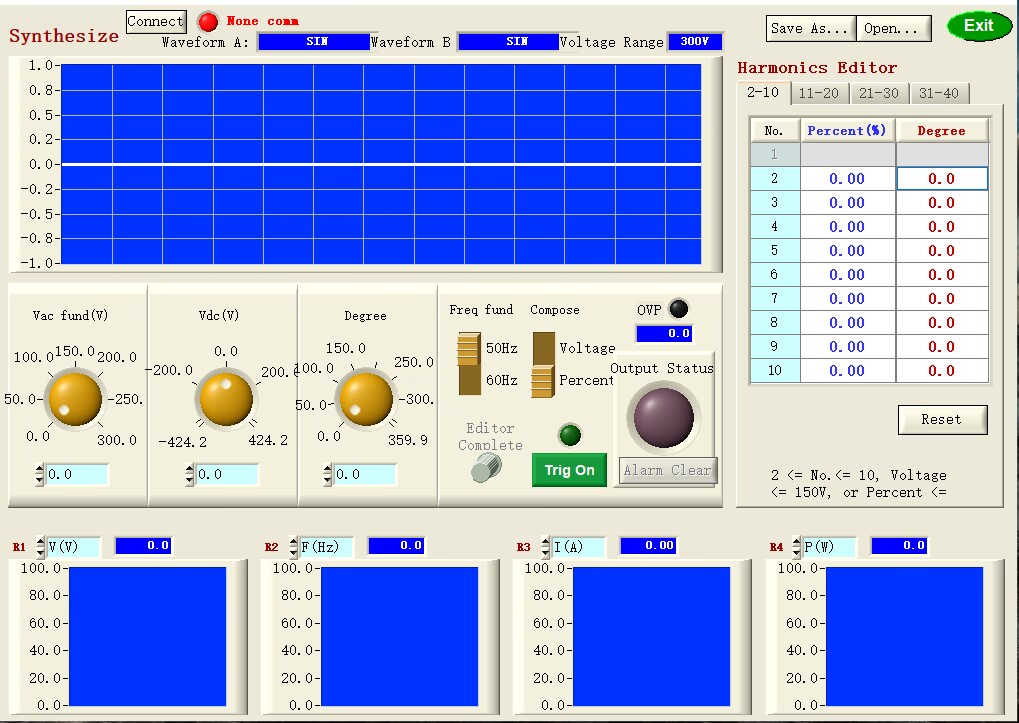Screen dimensions: 1019x723
Task: Select Percent cell for harmonic No. 9
Action: tap(847, 347)
